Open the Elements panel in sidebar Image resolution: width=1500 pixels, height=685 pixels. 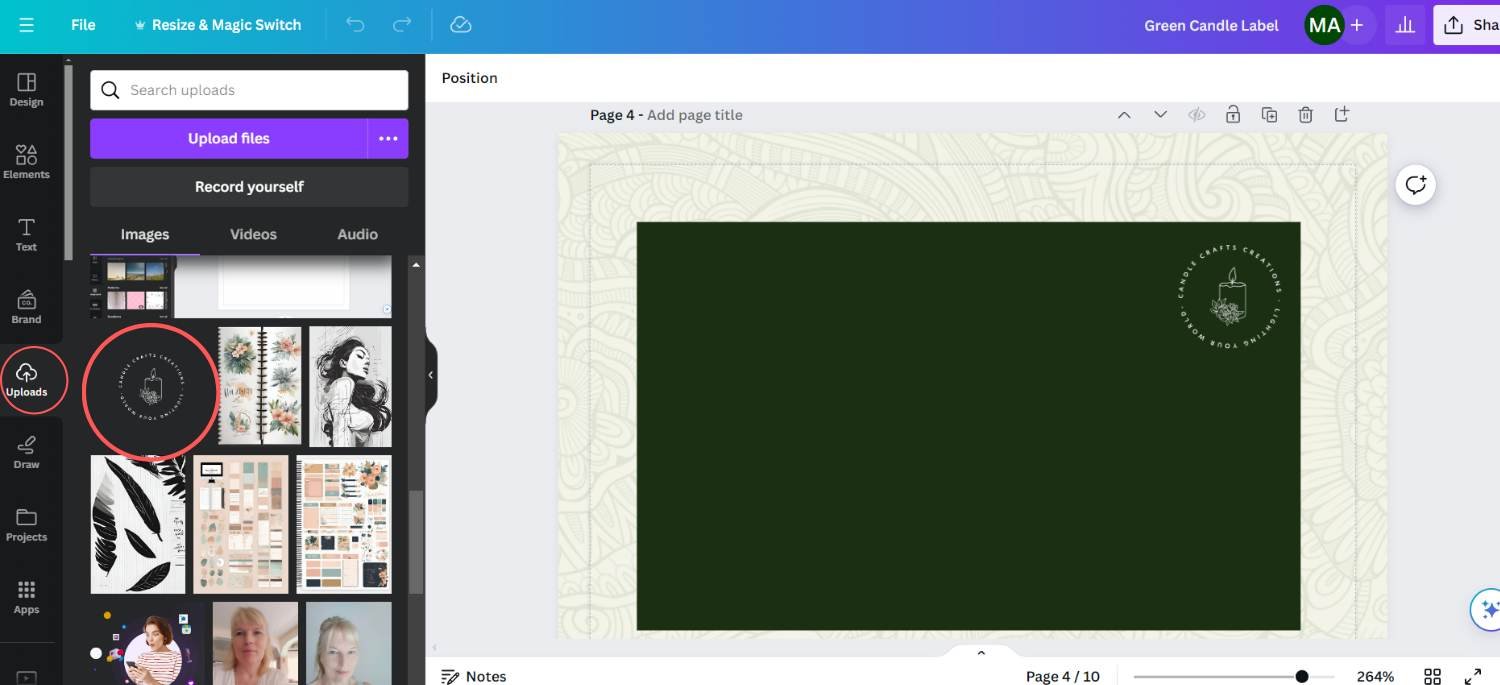(26, 160)
